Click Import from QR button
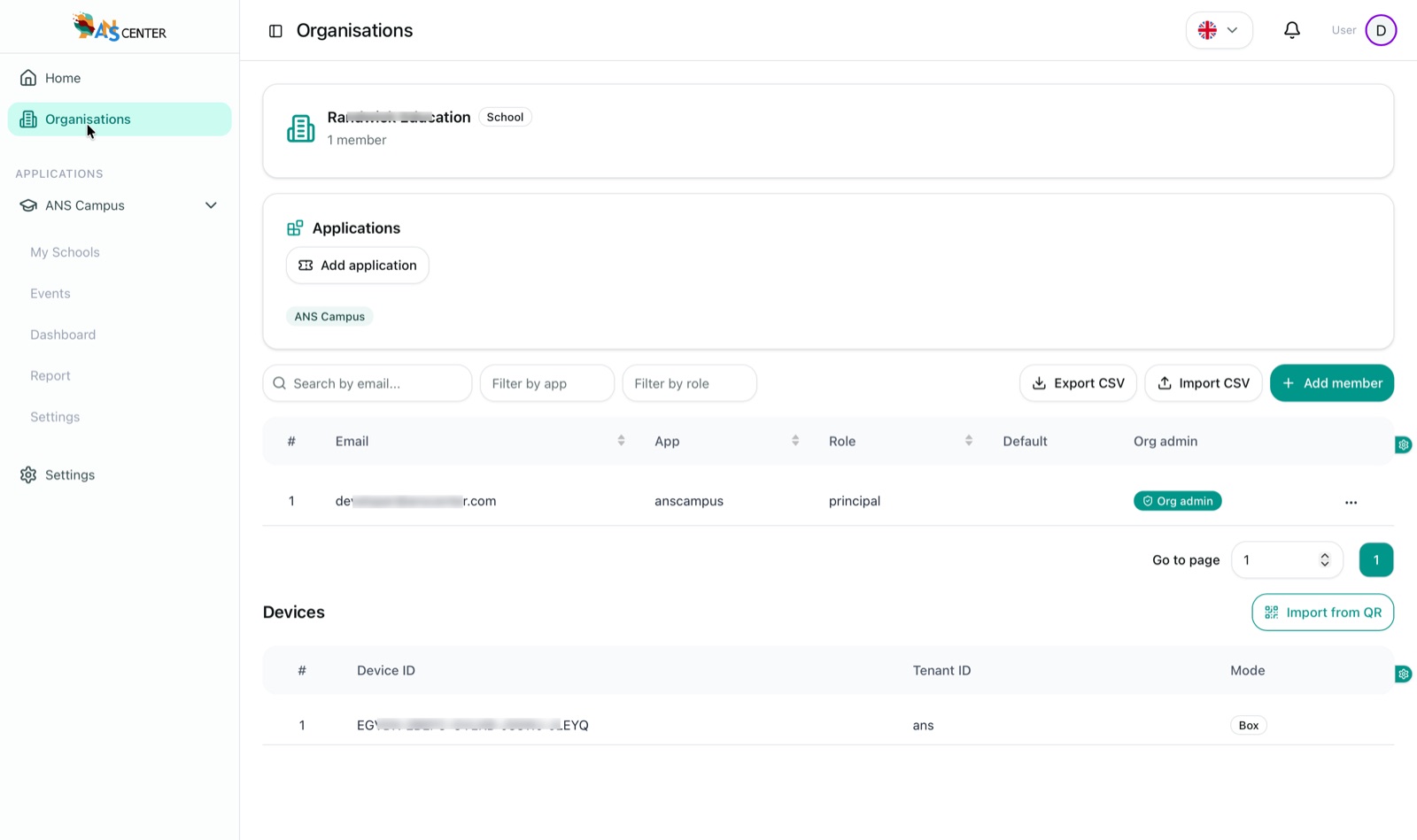The image size is (1417, 840). click(x=1323, y=613)
